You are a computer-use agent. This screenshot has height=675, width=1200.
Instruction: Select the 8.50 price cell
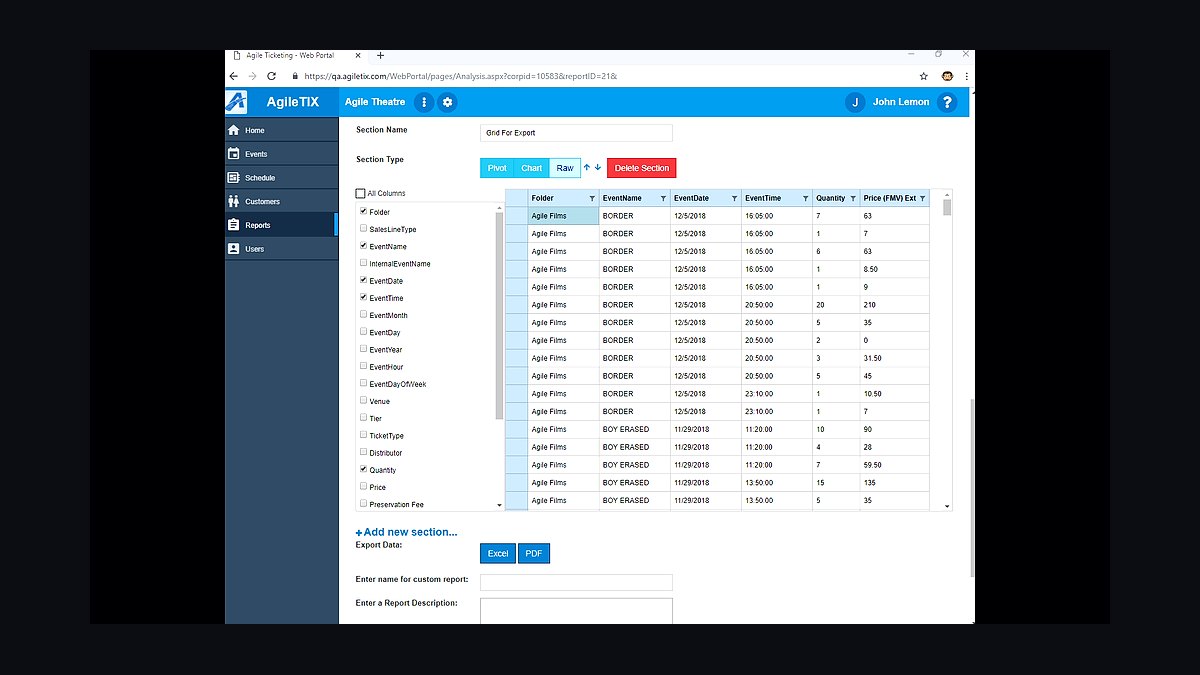point(895,269)
